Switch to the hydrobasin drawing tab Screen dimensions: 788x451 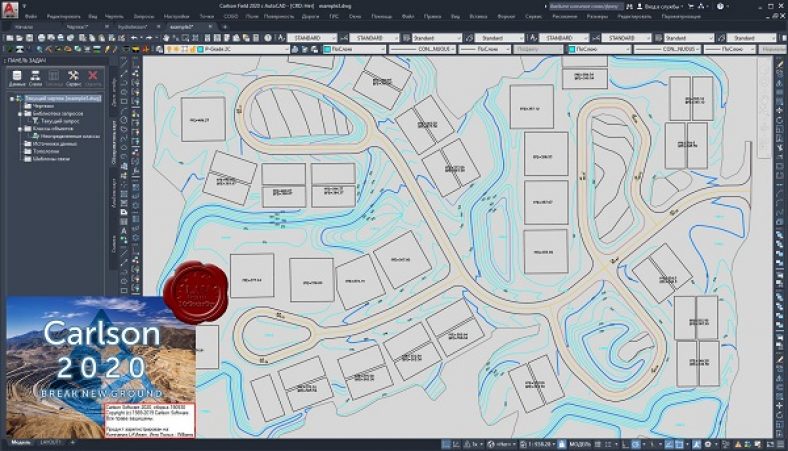[x=133, y=27]
